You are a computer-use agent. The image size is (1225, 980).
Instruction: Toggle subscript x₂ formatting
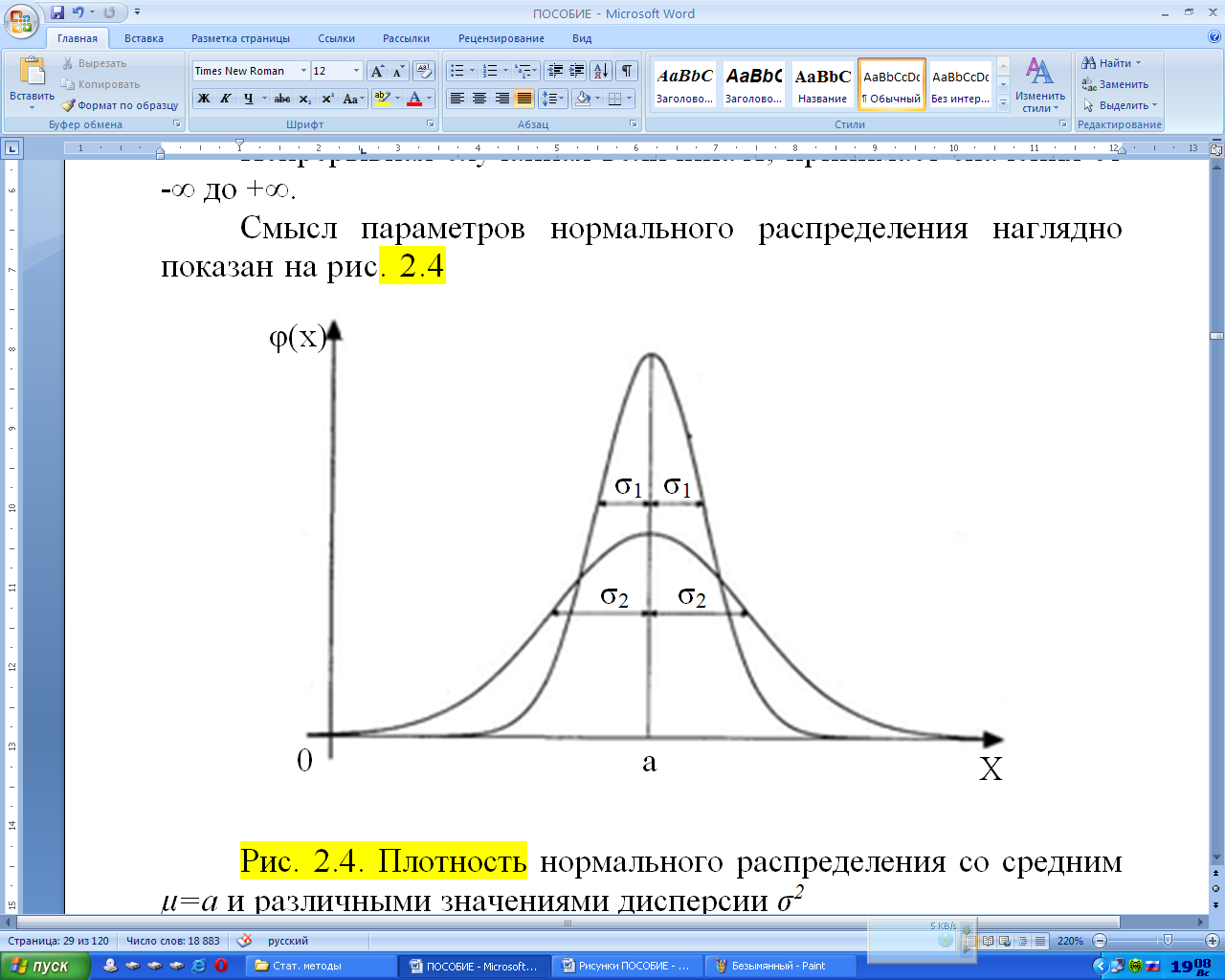pos(304,98)
